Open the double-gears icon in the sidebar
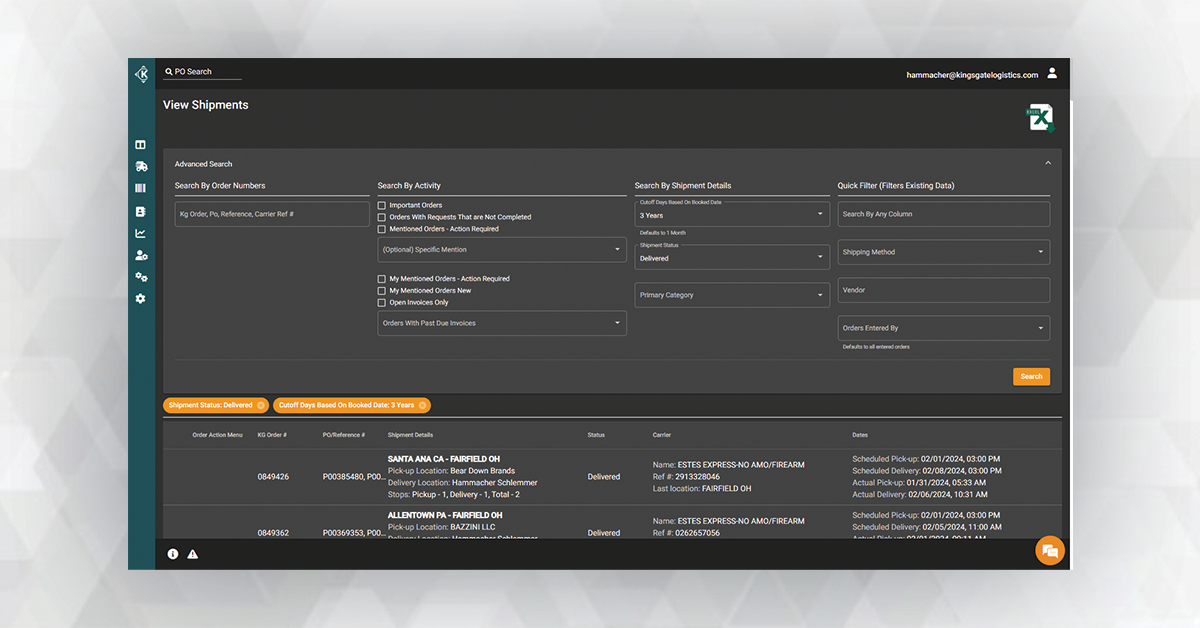 coord(141,277)
